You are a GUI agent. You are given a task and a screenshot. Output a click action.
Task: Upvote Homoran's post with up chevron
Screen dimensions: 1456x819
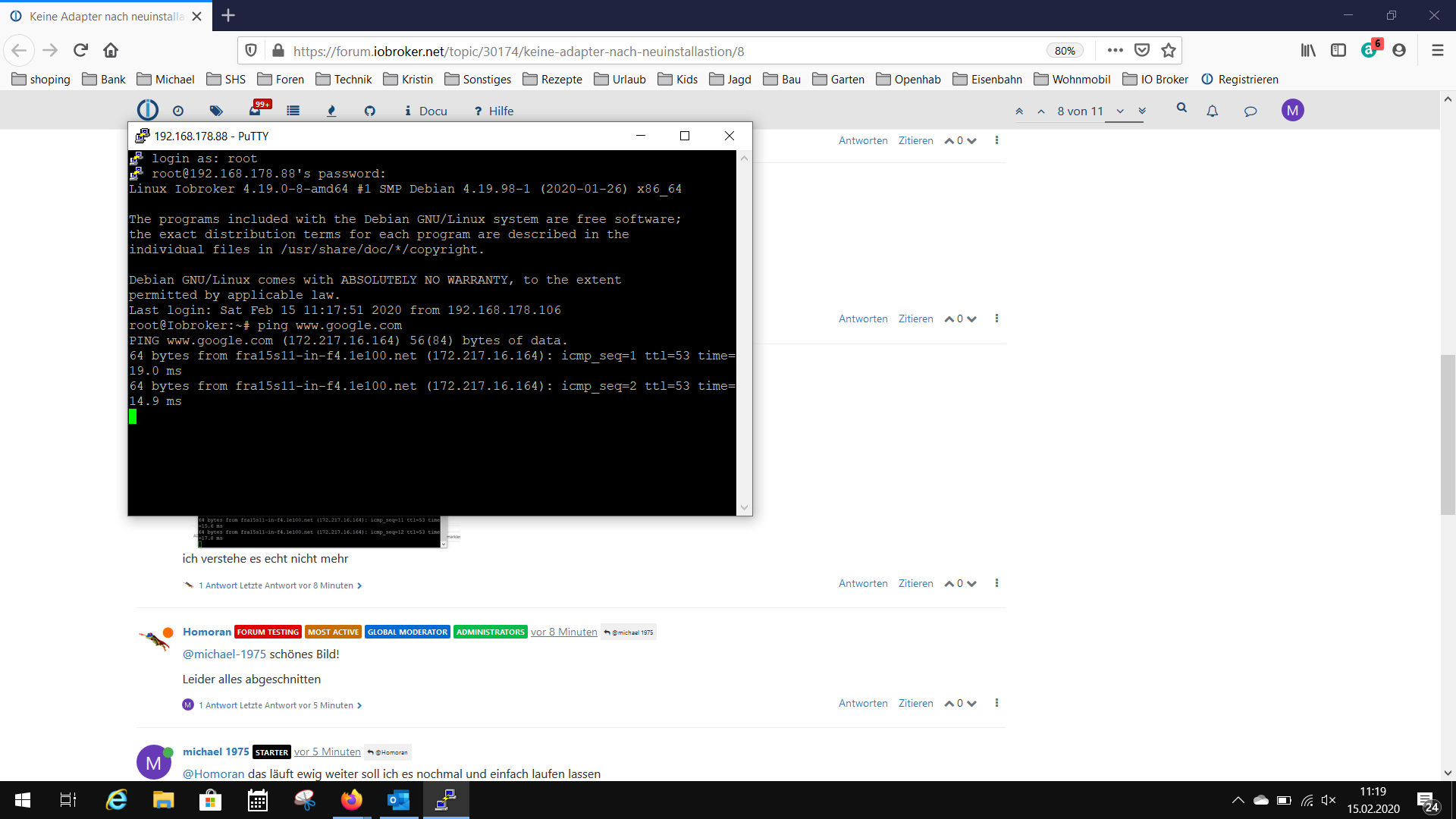[x=949, y=704]
